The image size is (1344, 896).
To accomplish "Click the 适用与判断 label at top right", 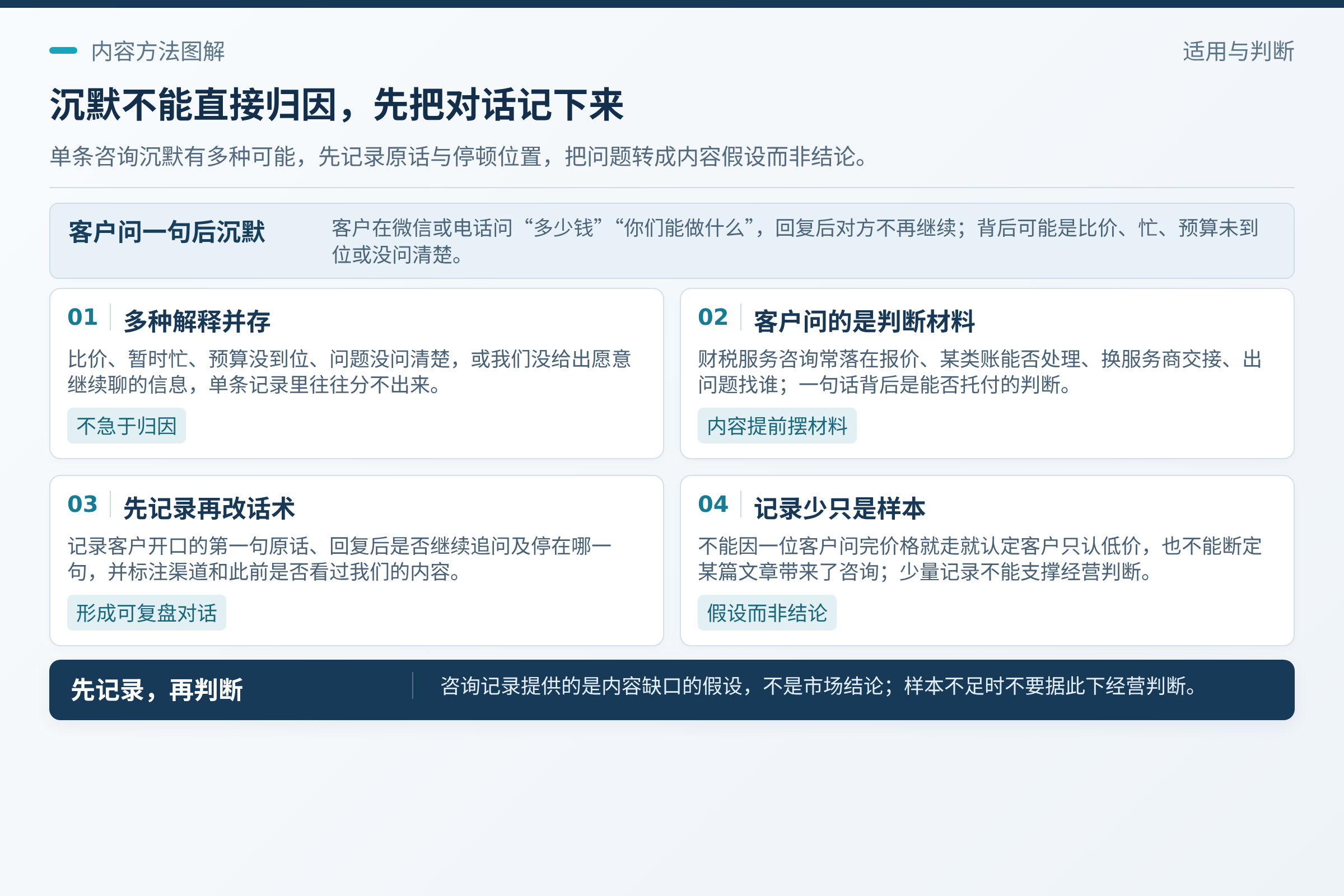I will pyautogui.click(x=1238, y=52).
